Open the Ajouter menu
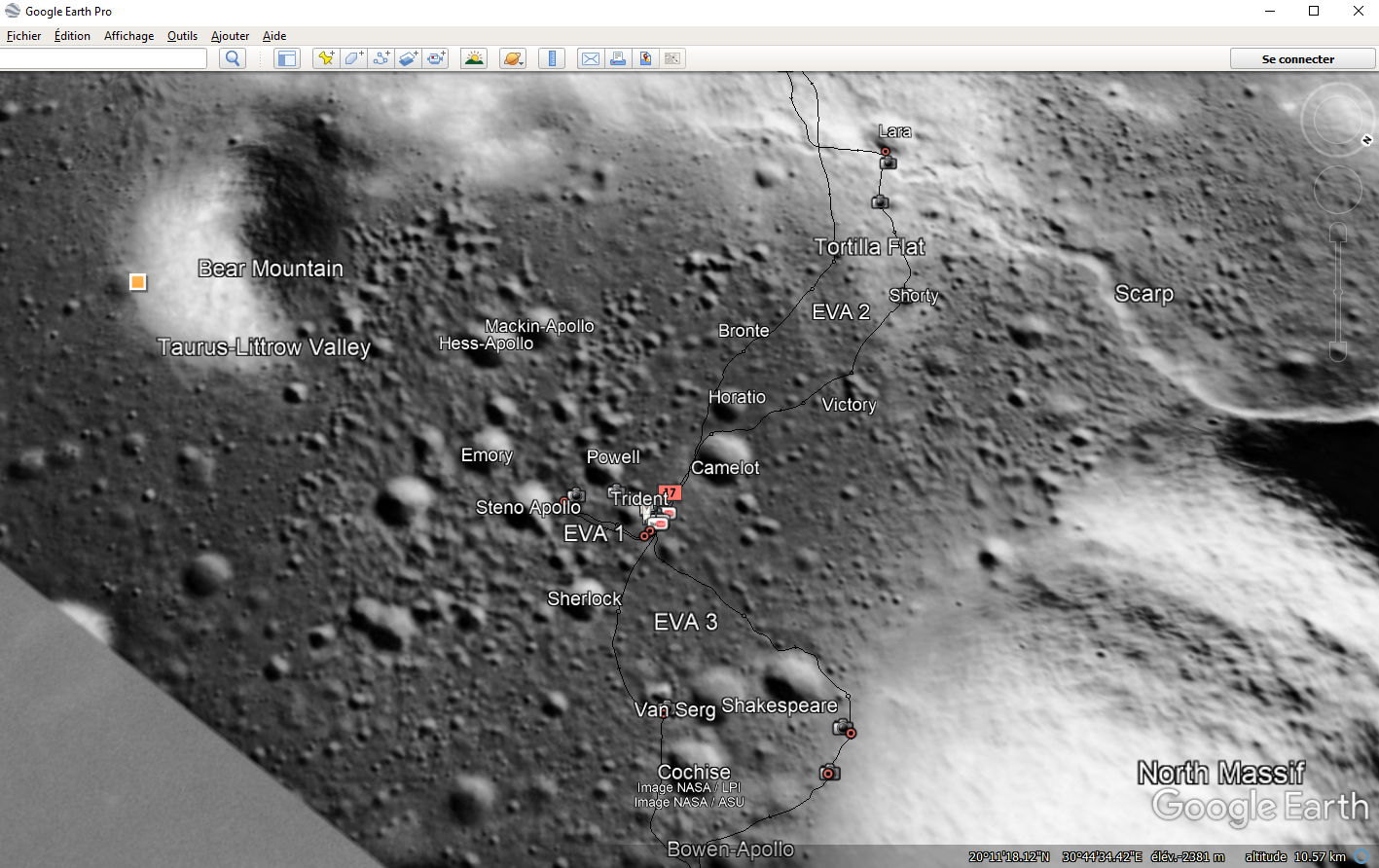The width and height of the screenshot is (1379, 868). [231, 36]
